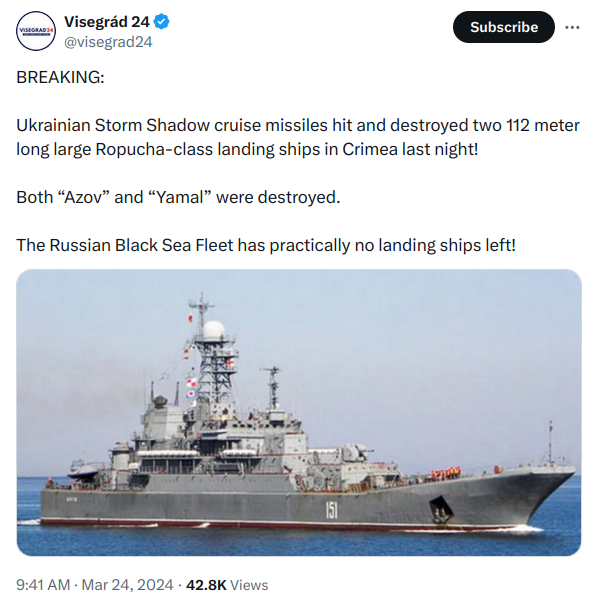The height and width of the screenshot is (611, 598).
Task: View the 42.8K Views count
Action: (227, 585)
